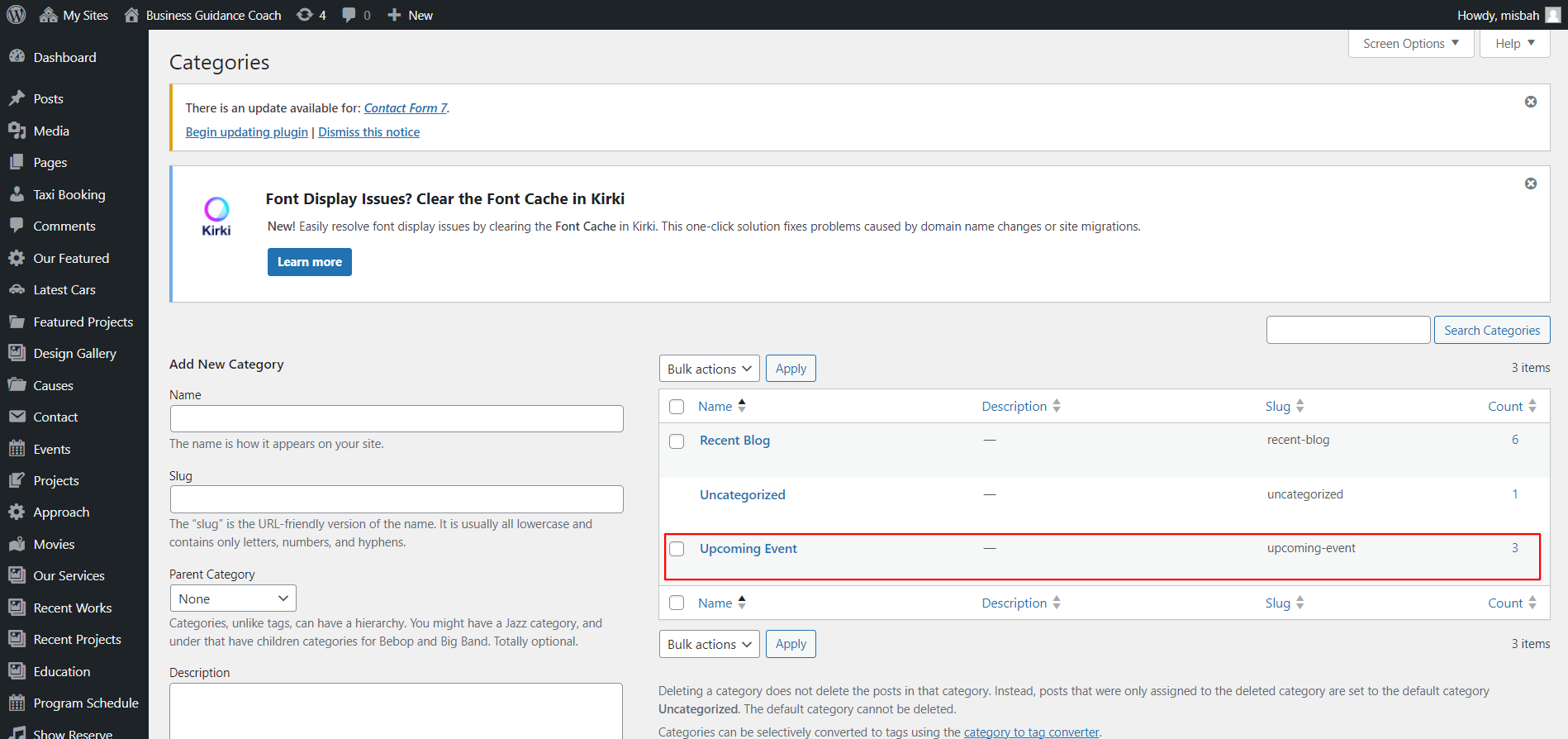1568x739 pixels.
Task: Open the updates icon showing 4
Action: [305, 15]
